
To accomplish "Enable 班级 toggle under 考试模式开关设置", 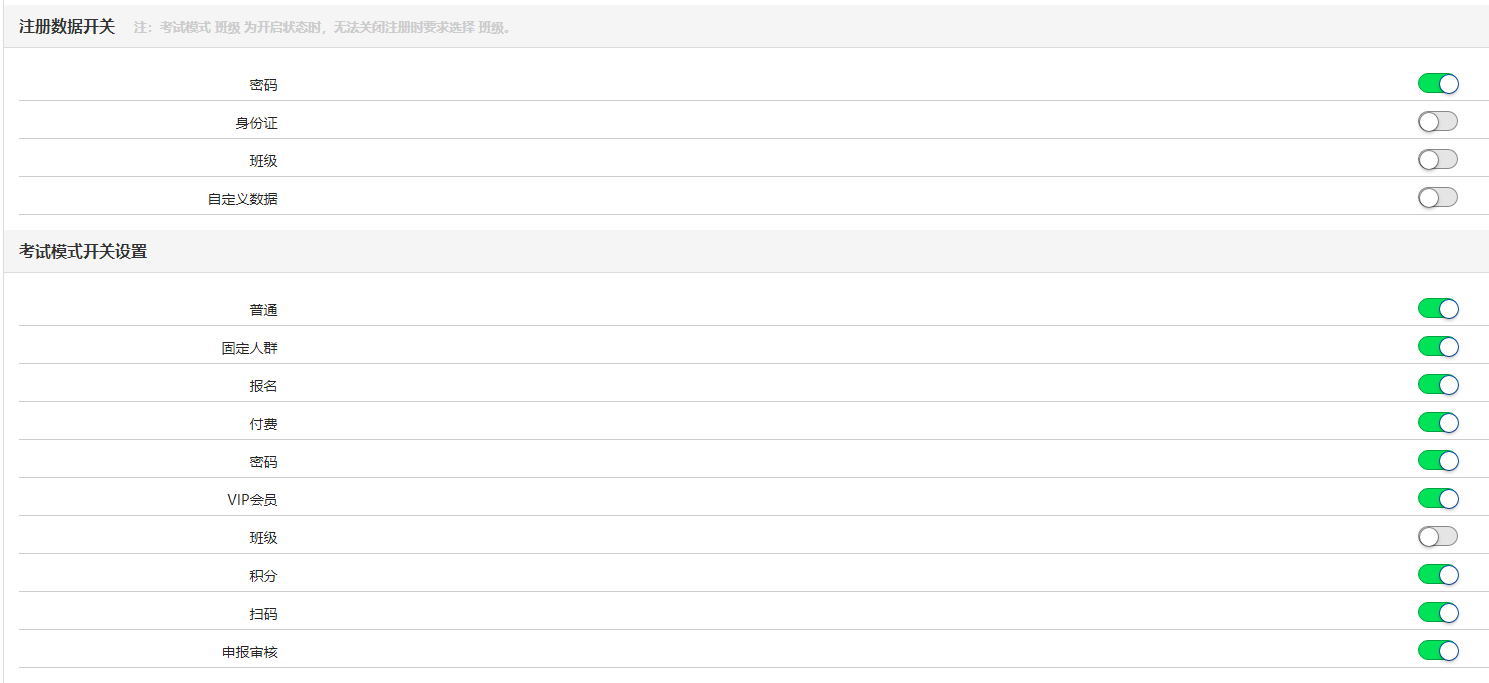I will [1438, 537].
